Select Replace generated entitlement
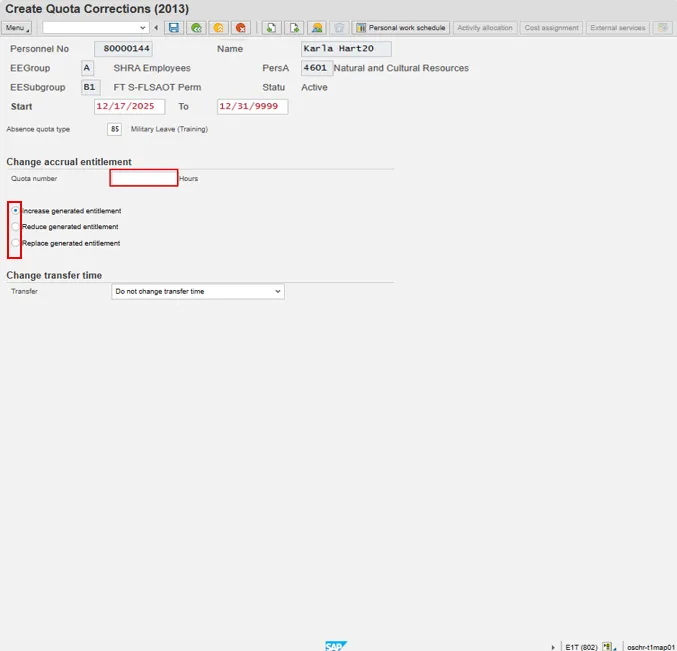This screenshot has height=651, width=677. [16, 243]
